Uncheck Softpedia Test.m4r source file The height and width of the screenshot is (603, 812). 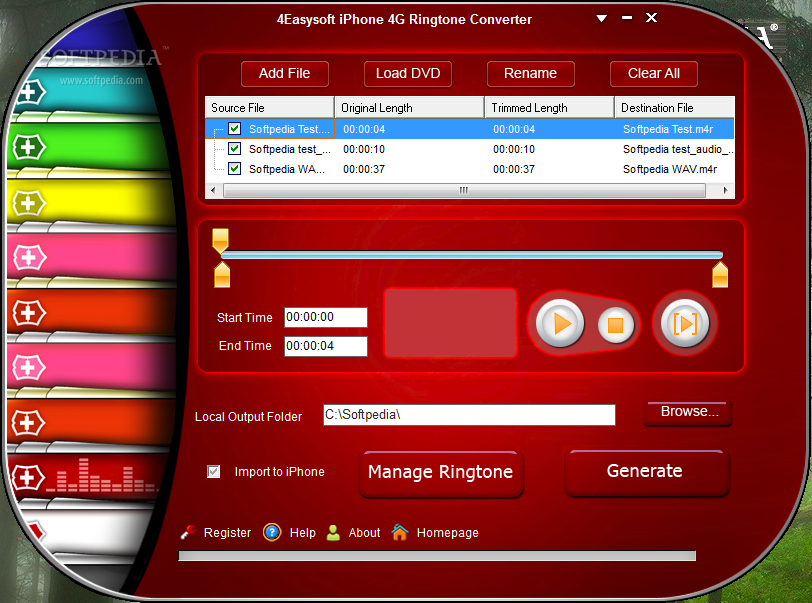click(x=235, y=128)
